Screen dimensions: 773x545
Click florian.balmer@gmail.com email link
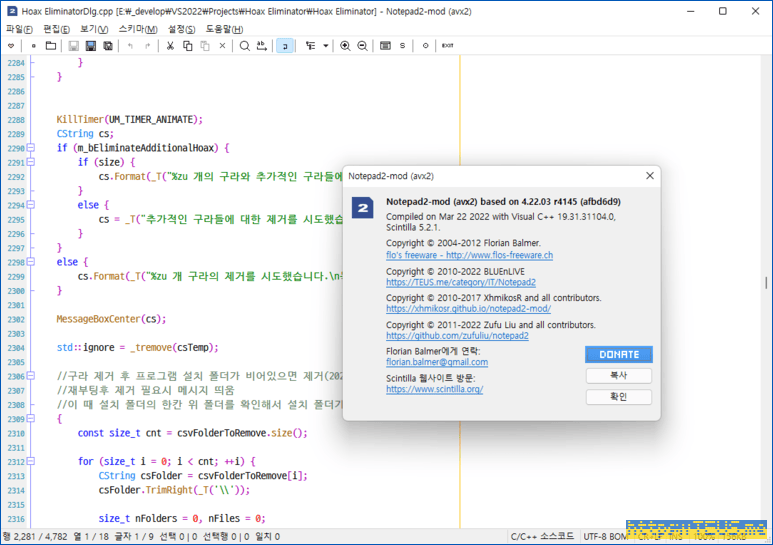point(437,362)
